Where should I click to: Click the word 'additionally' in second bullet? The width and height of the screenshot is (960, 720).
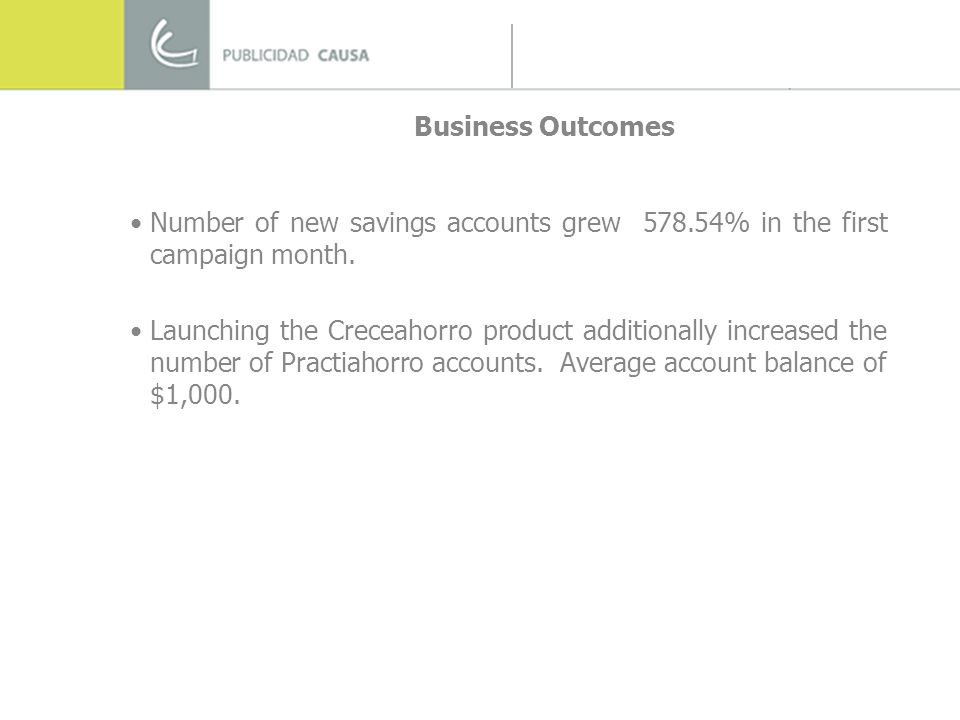click(x=650, y=331)
